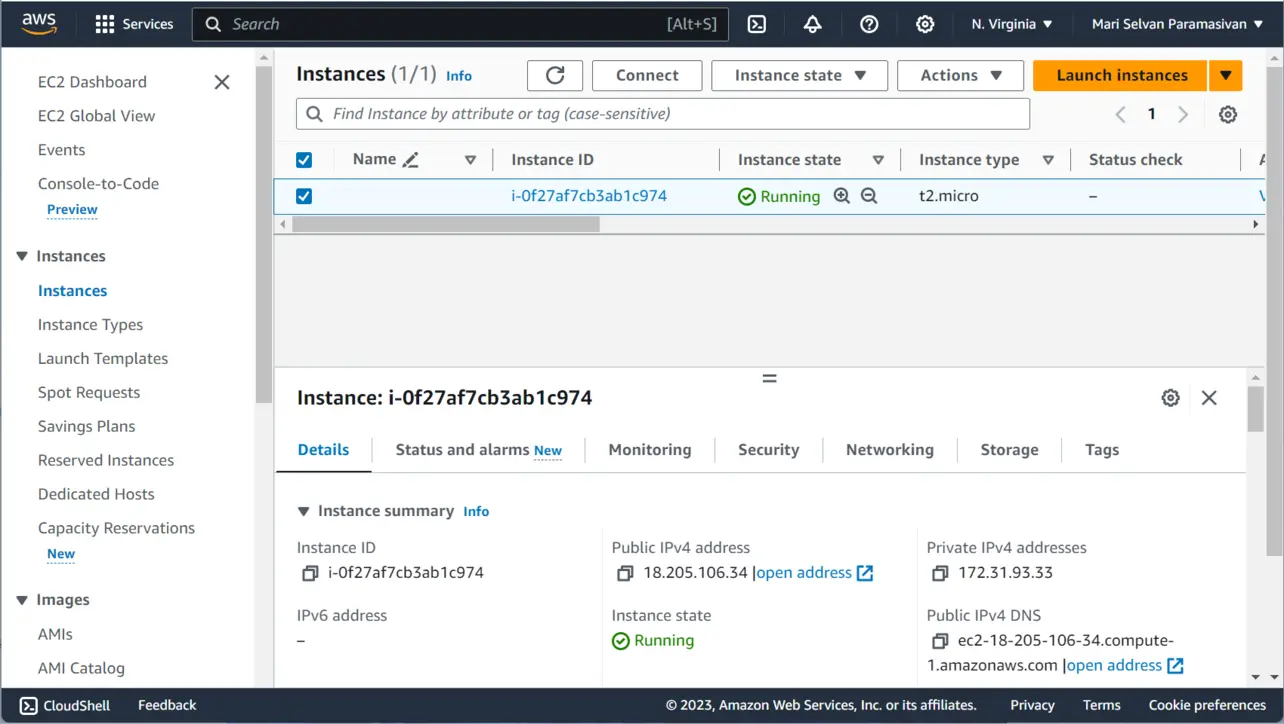The width and height of the screenshot is (1284, 724).
Task: Sort by Name column arrow
Action: pyautogui.click(x=470, y=160)
